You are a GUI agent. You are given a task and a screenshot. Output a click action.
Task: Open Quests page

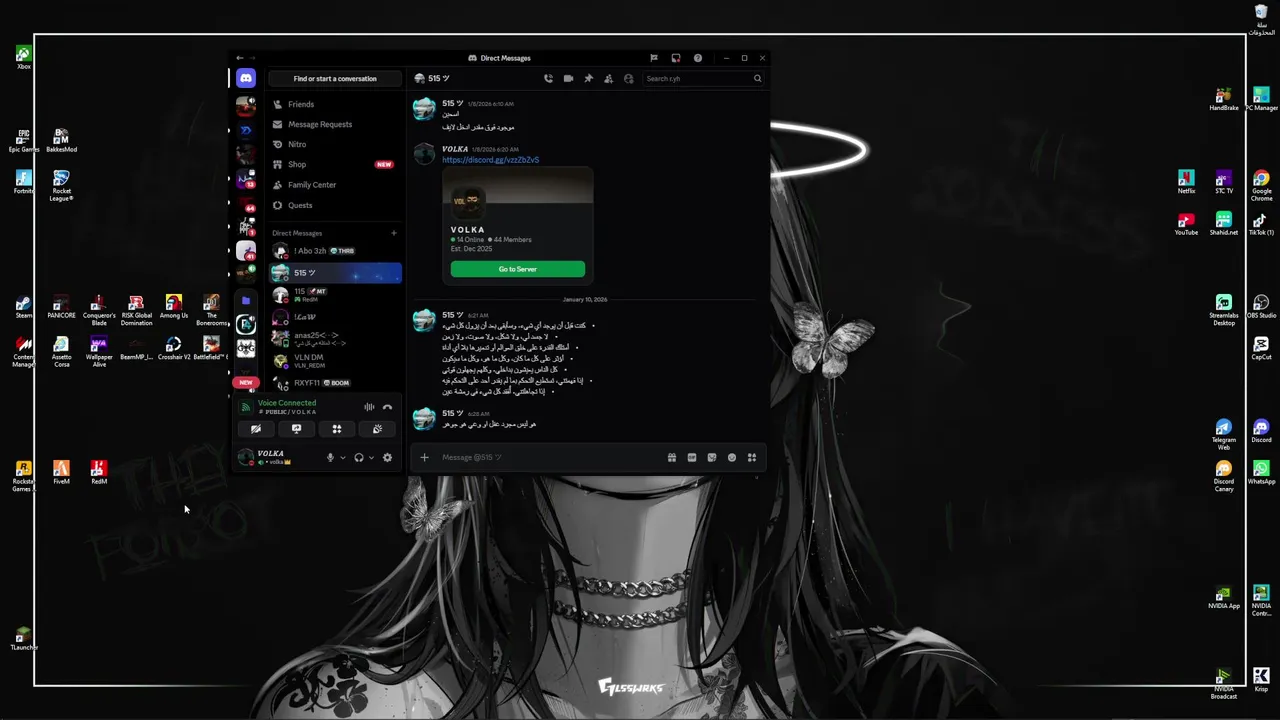coord(335,205)
